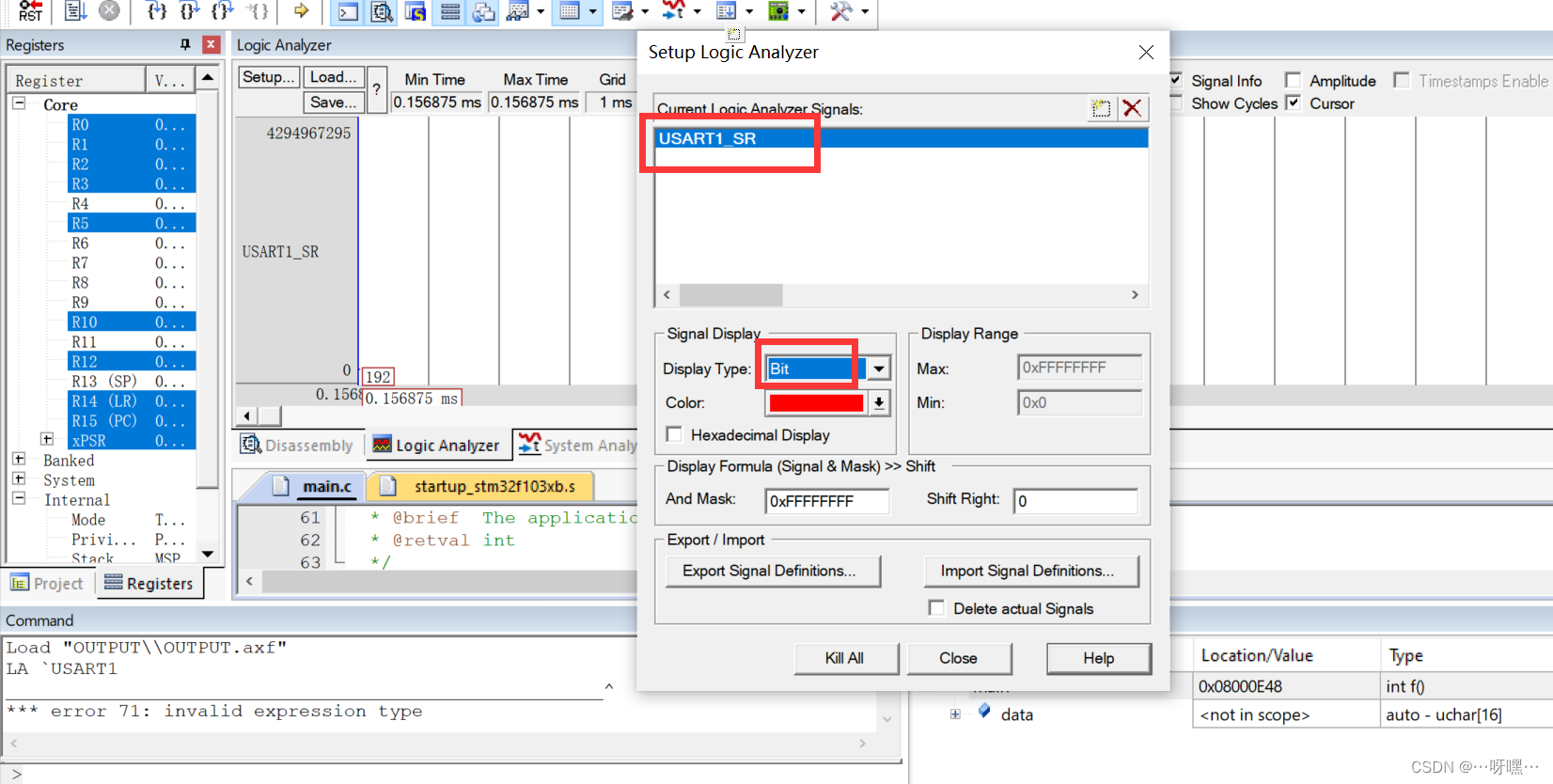Screen dimensions: 1553x784
Task: Click Import Signal Definitions button
Action: tap(1030, 571)
